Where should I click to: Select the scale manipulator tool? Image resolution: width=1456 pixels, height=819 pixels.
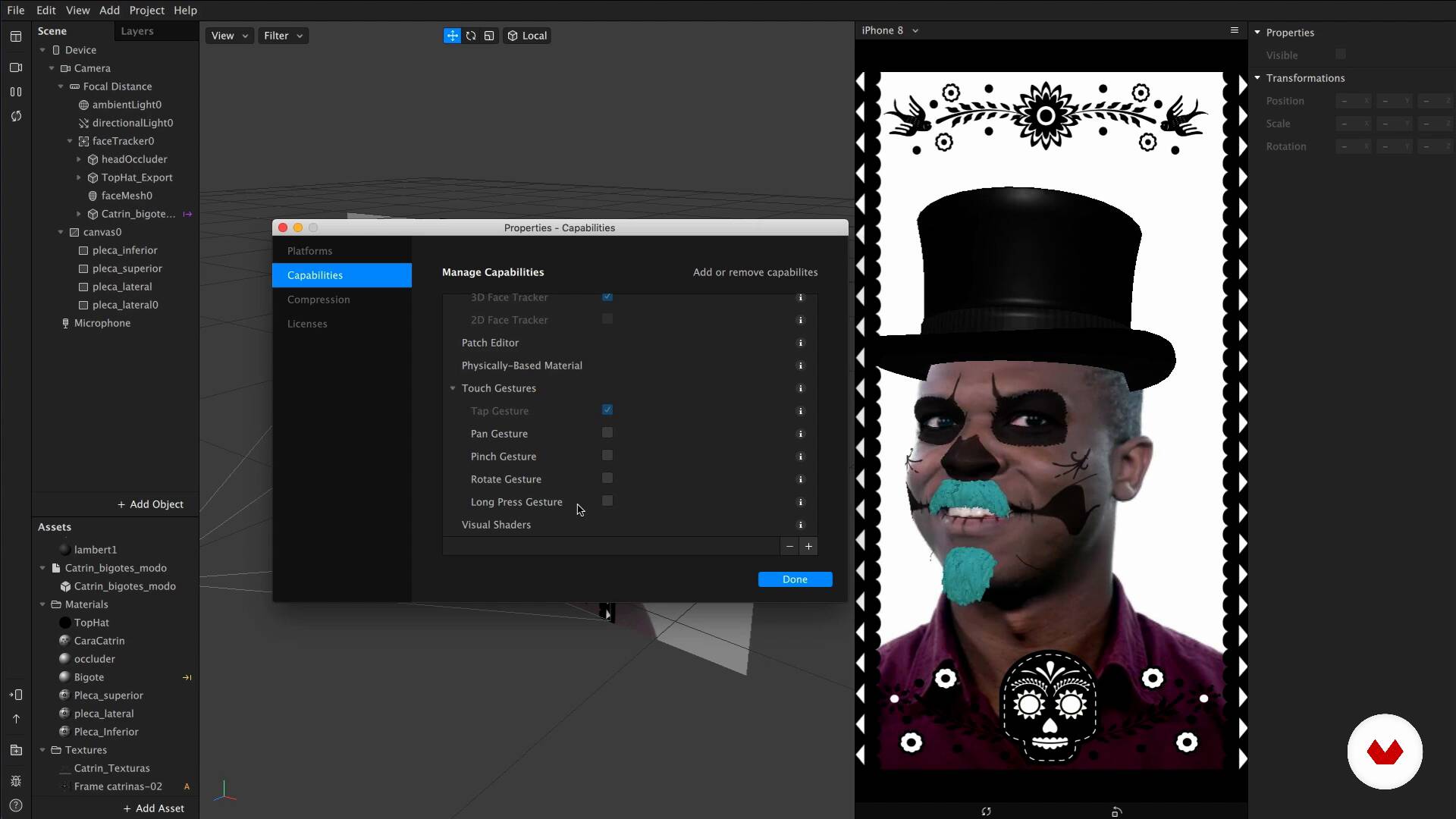(x=489, y=36)
